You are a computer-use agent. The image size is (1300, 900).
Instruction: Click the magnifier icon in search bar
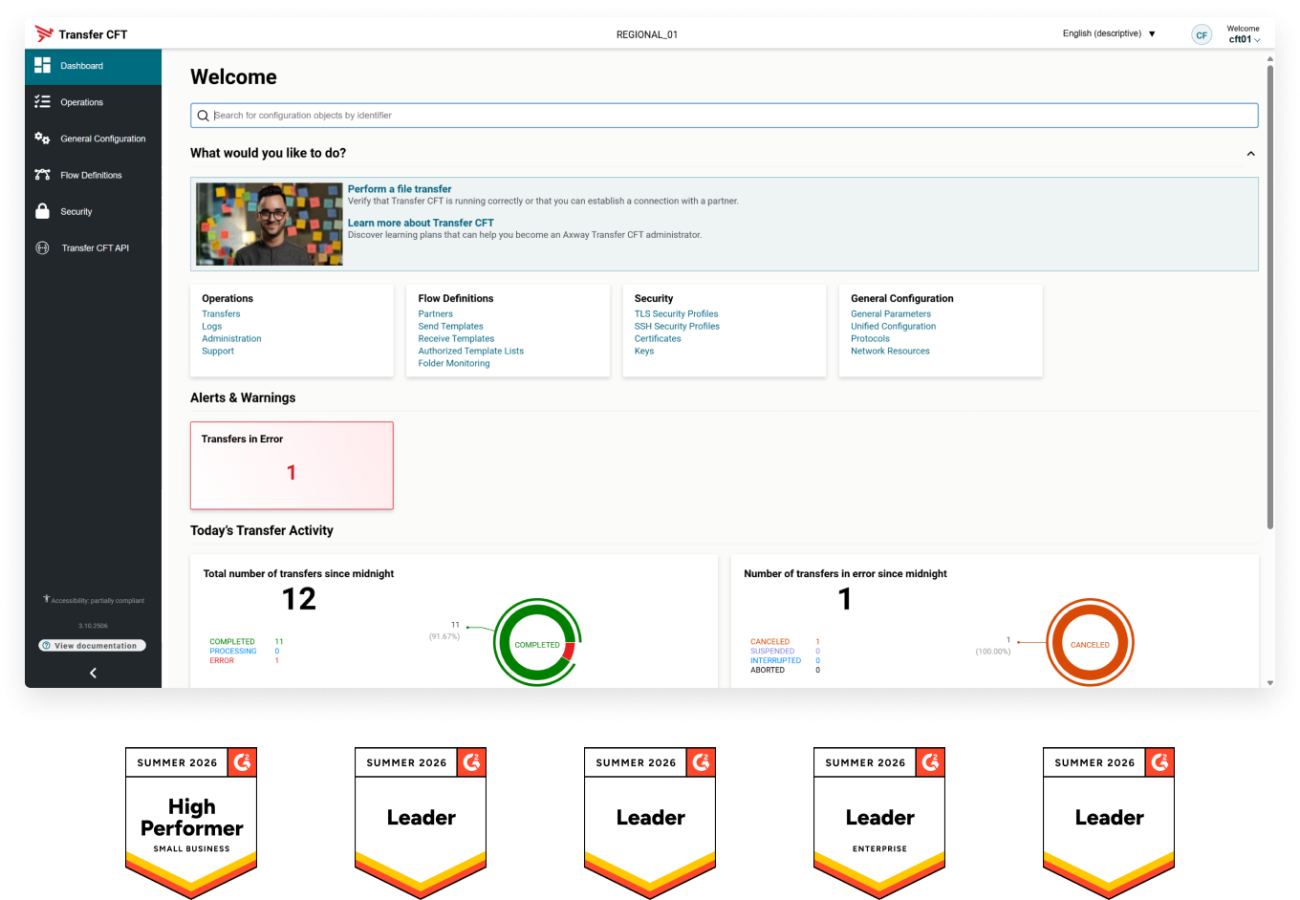click(x=203, y=116)
